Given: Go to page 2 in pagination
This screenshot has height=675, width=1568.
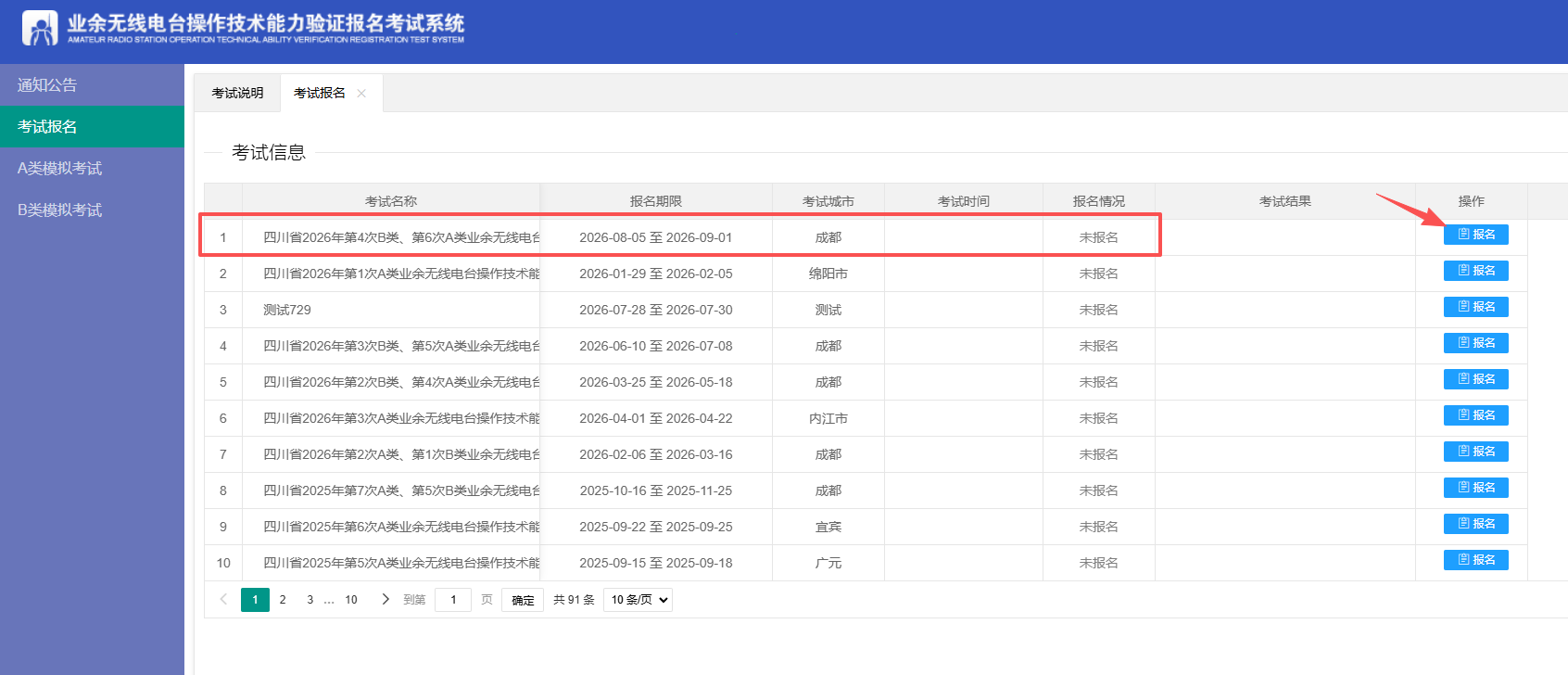Looking at the screenshot, I should pyautogui.click(x=283, y=600).
